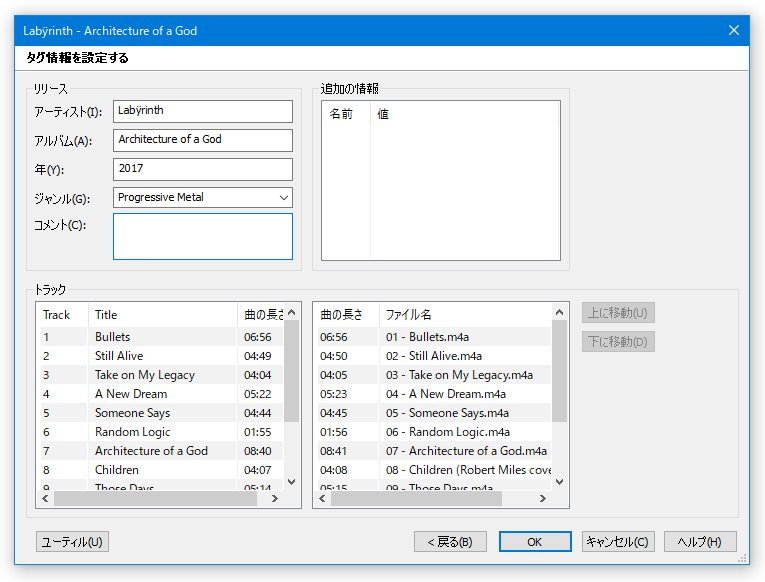Click track list horizontal scroll-right arrow

(x=275, y=498)
